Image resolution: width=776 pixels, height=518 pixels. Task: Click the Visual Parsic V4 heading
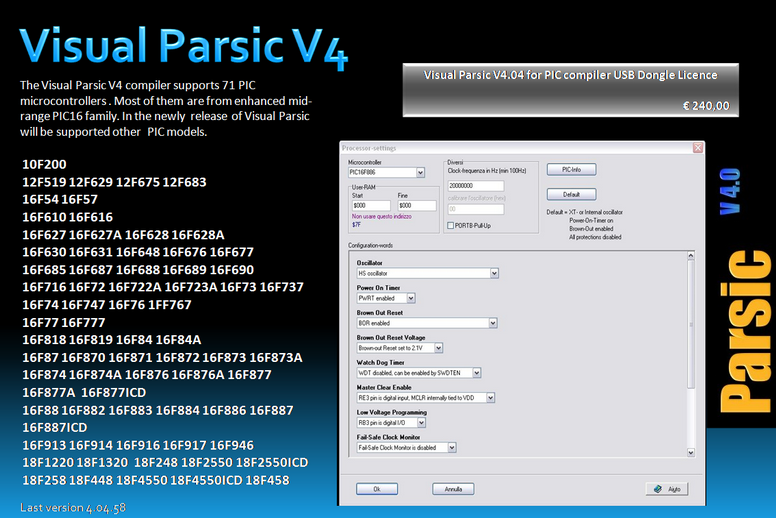pyautogui.click(x=184, y=47)
